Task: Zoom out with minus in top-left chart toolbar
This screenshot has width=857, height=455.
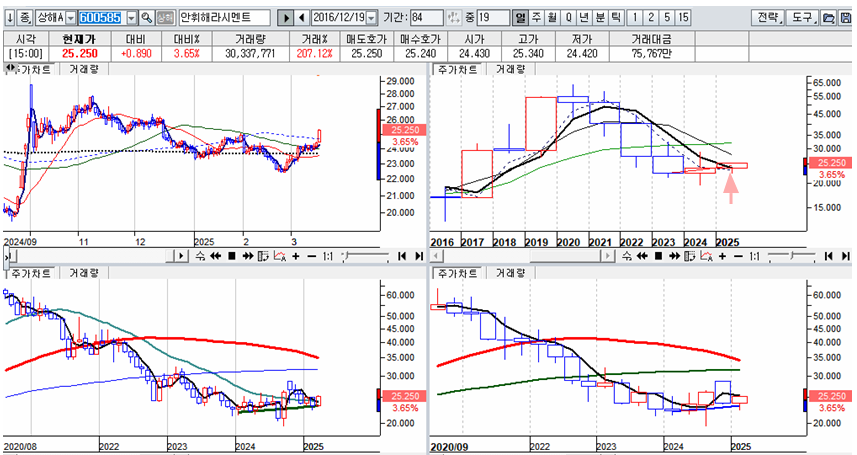Action: [312, 256]
